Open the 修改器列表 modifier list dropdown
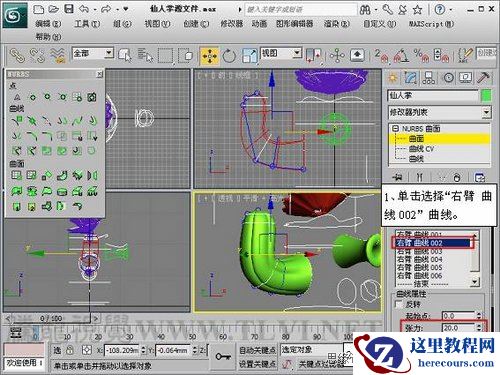500x375 pixels. 486,112
